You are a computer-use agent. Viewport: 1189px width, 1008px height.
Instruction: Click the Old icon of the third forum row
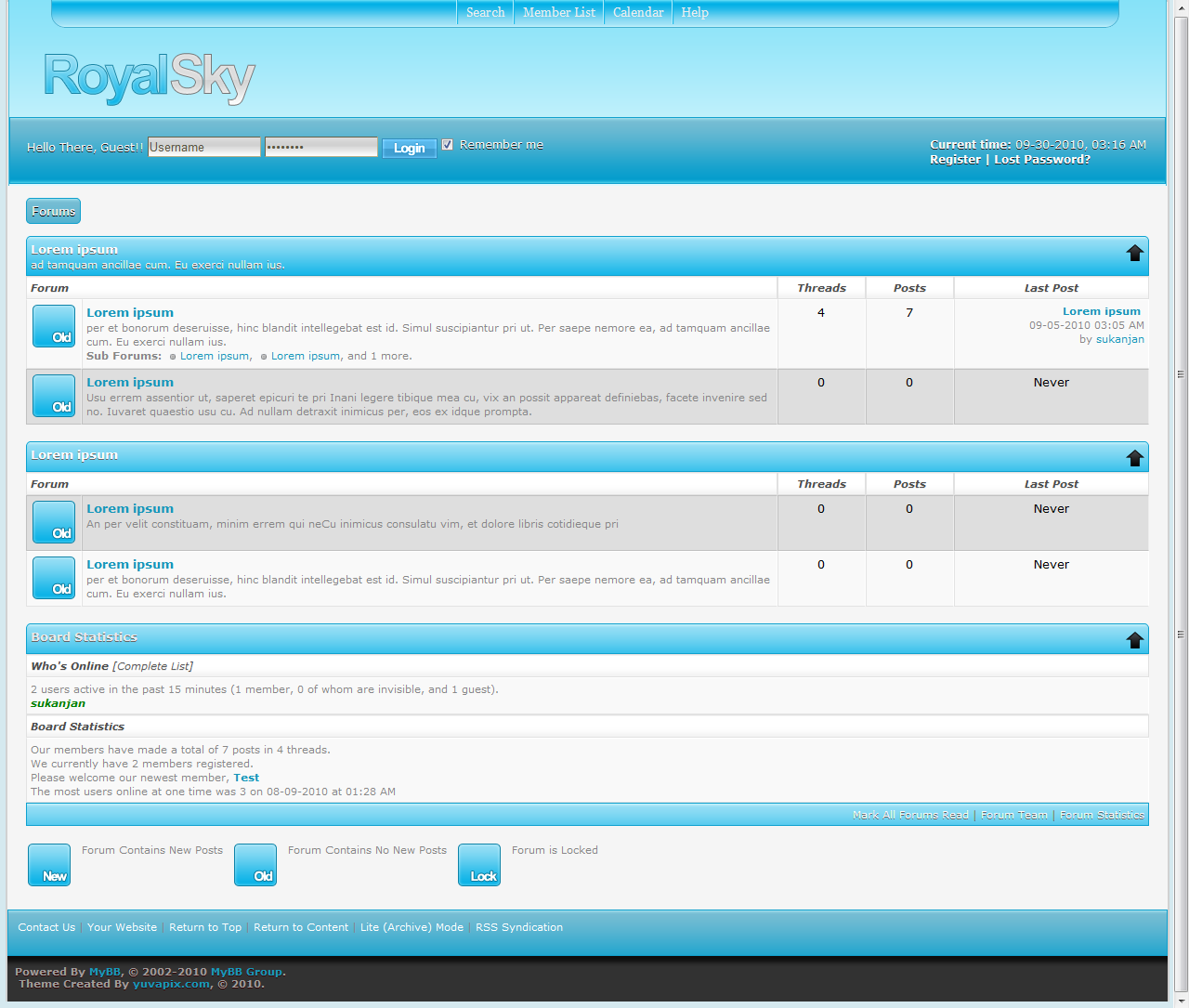54,522
